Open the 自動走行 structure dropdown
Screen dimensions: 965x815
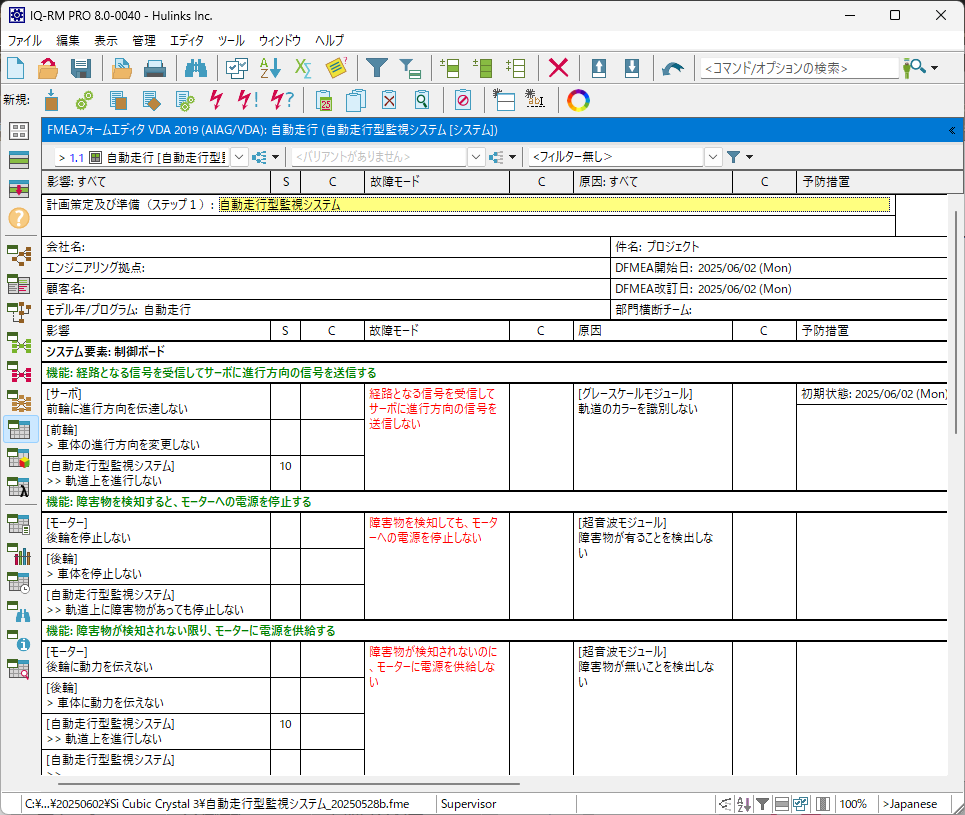tap(239, 157)
